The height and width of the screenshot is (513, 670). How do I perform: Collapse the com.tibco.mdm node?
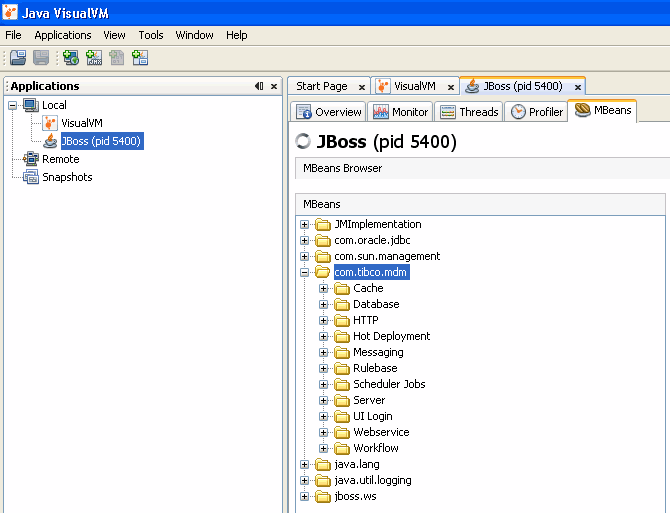click(x=304, y=273)
